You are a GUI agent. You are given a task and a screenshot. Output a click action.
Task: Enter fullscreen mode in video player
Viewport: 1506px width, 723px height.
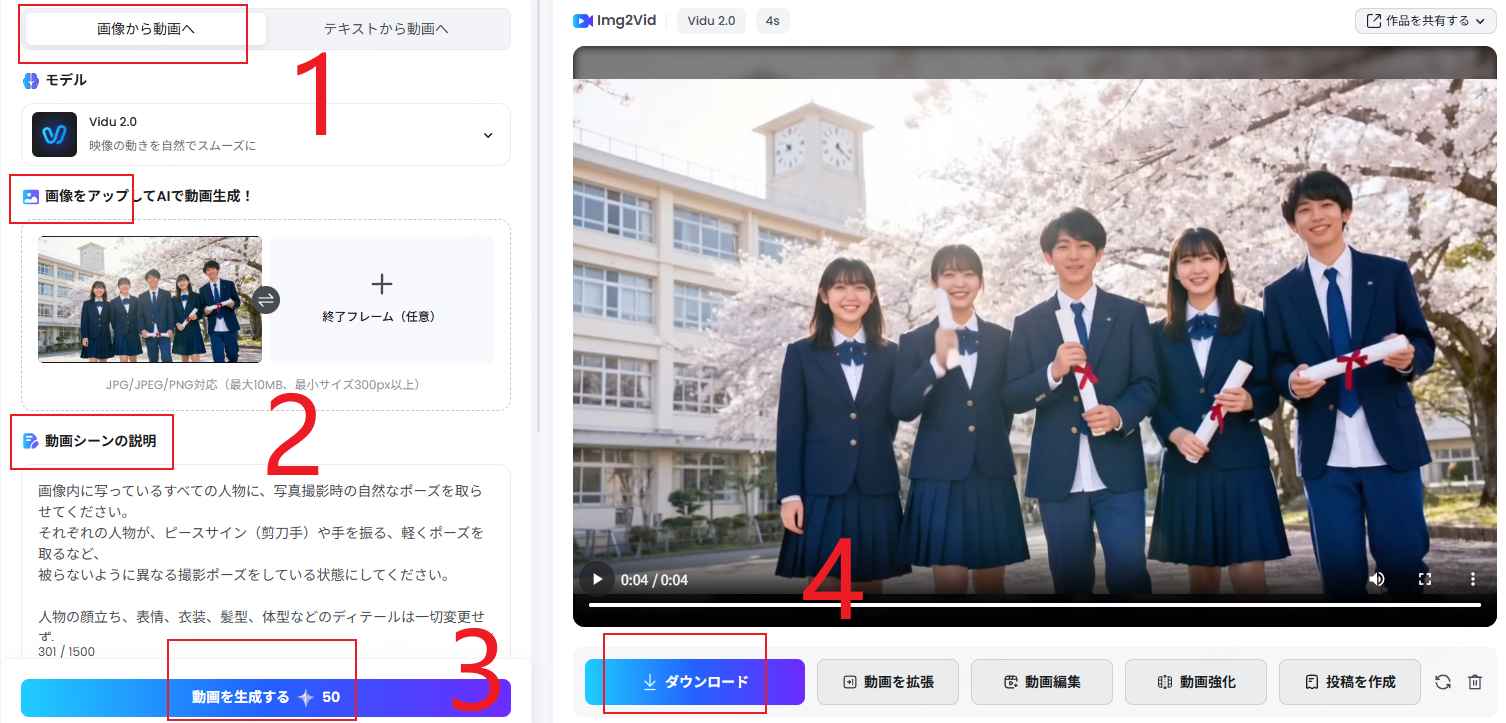[1425, 579]
